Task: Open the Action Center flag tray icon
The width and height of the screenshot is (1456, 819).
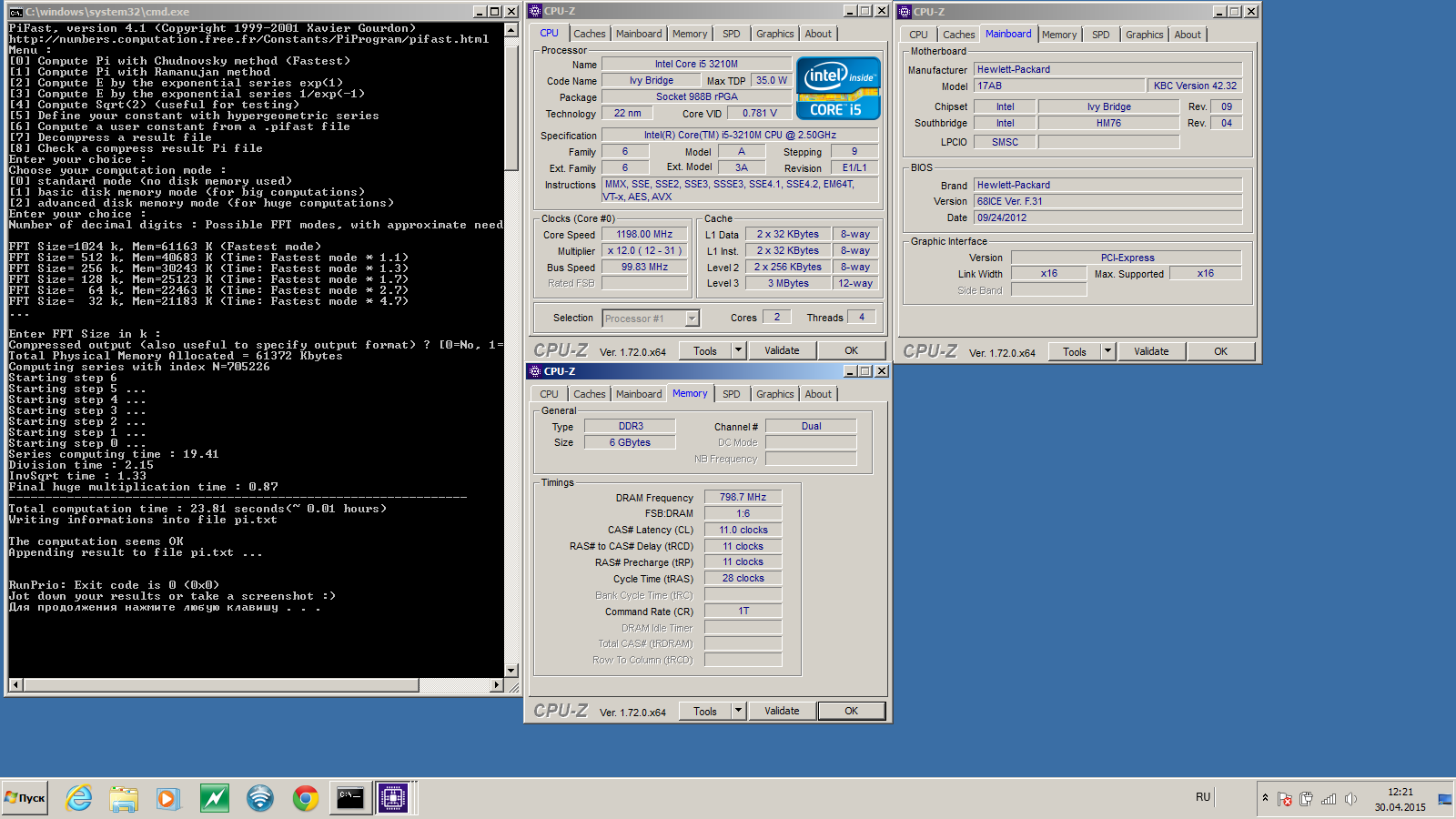Action: pos(1285,799)
